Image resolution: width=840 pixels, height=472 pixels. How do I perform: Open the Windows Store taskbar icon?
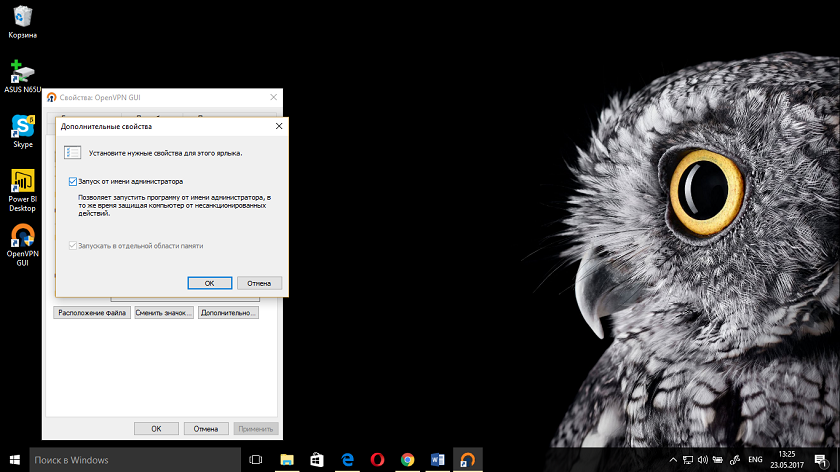point(317,460)
